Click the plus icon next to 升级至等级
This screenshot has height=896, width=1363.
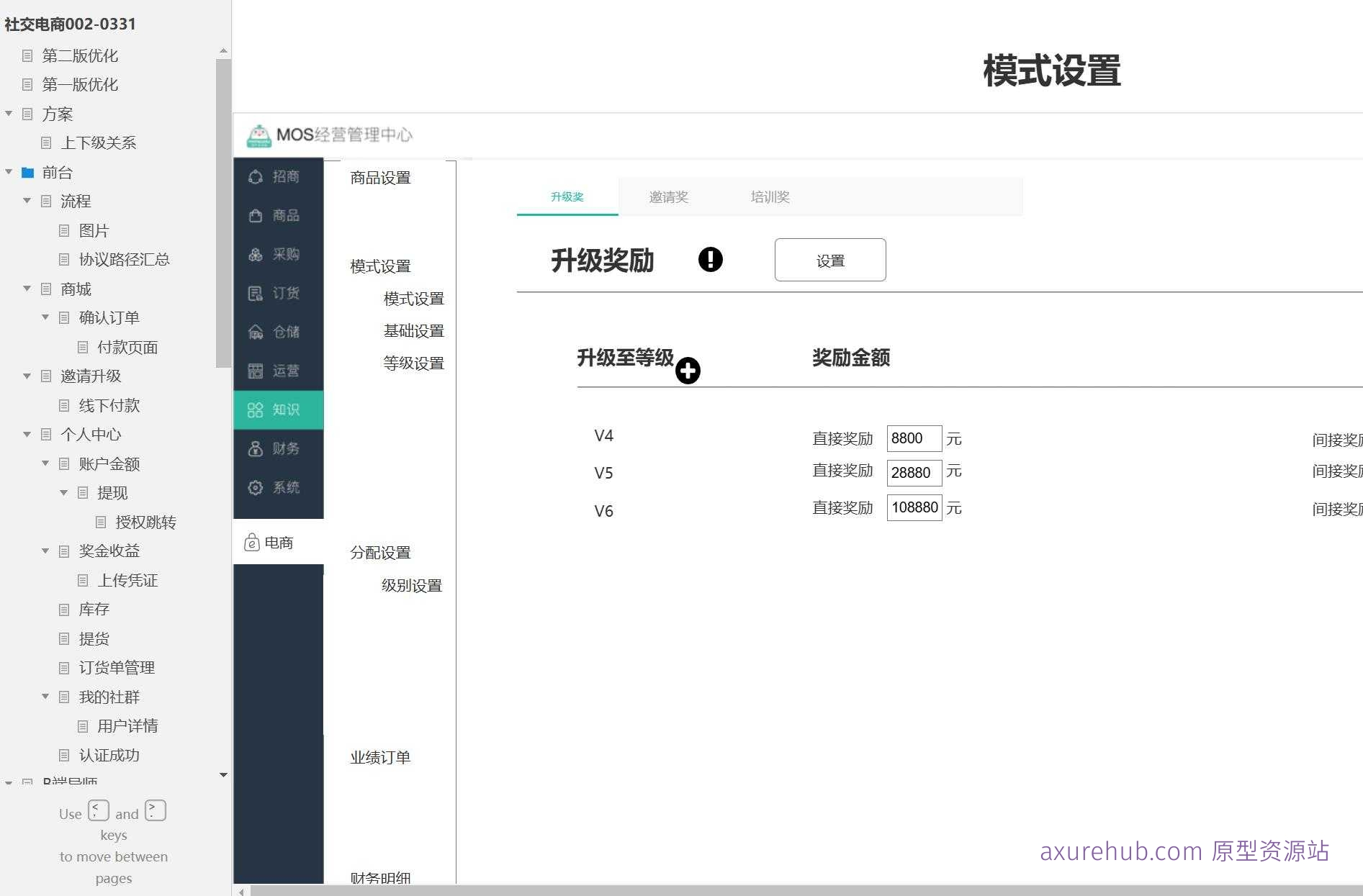pos(688,371)
